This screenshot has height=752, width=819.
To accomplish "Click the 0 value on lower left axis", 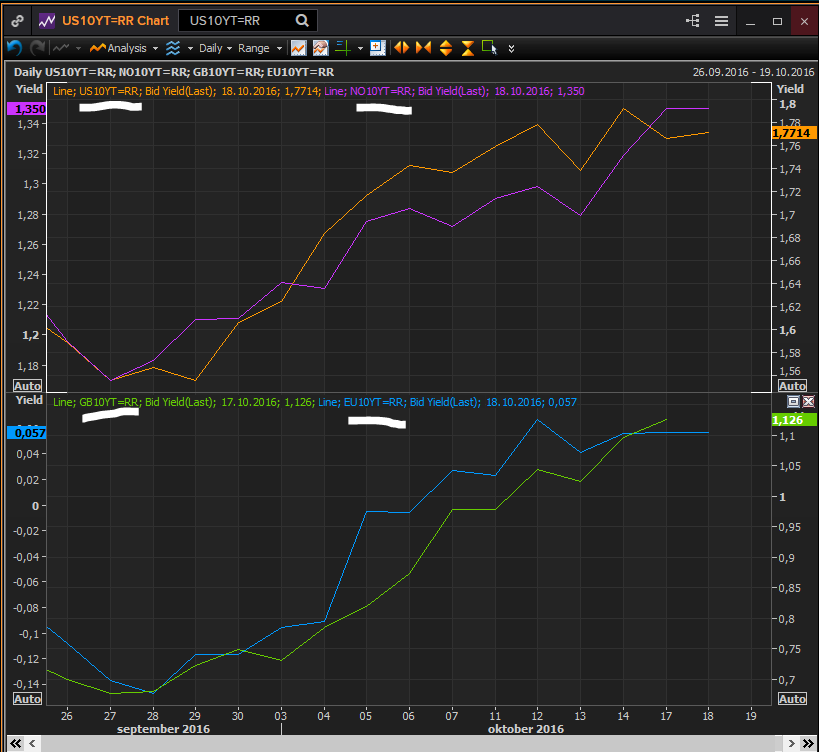I will pos(36,506).
